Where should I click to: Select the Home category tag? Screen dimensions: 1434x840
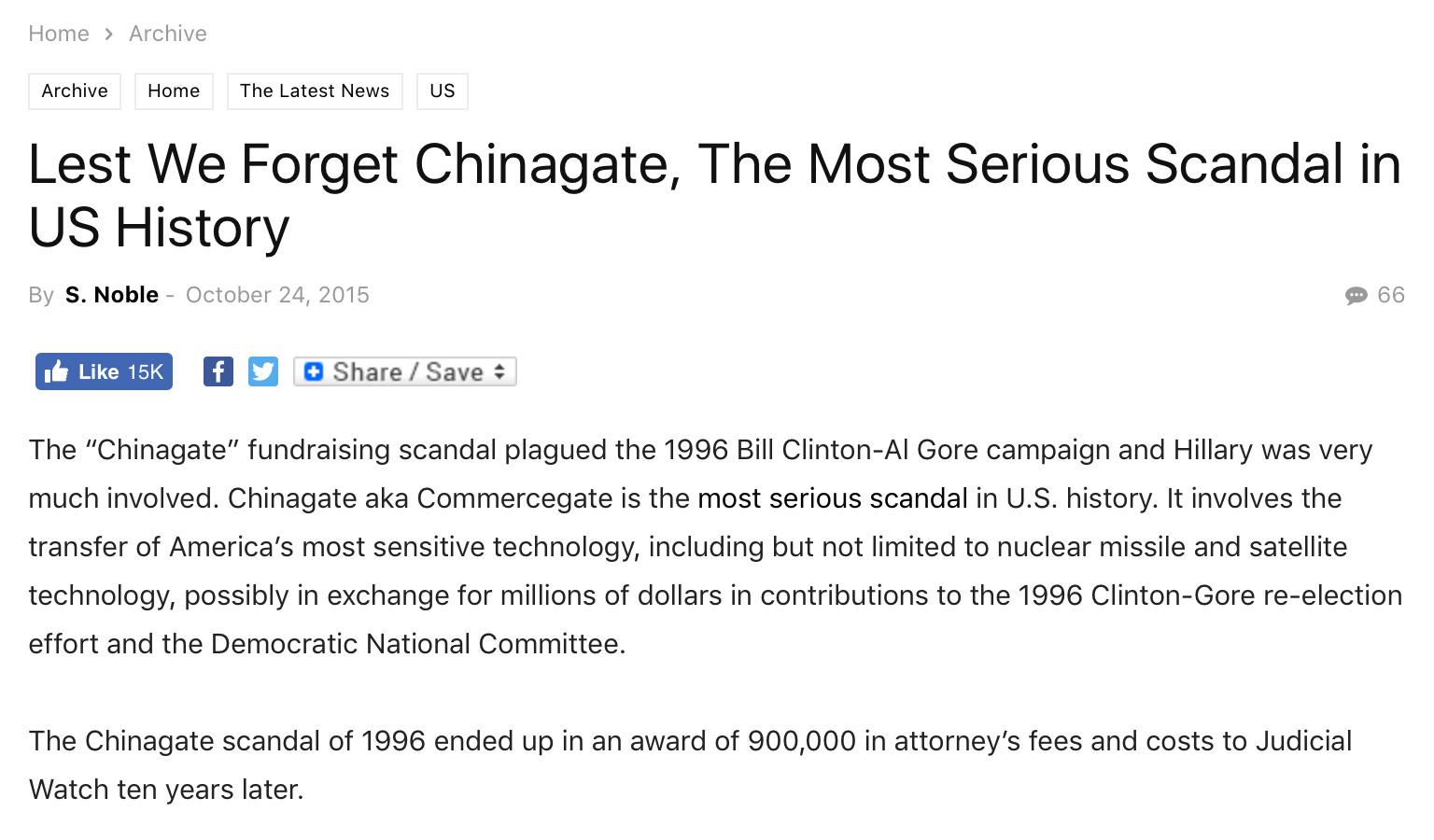coord(174,91)
